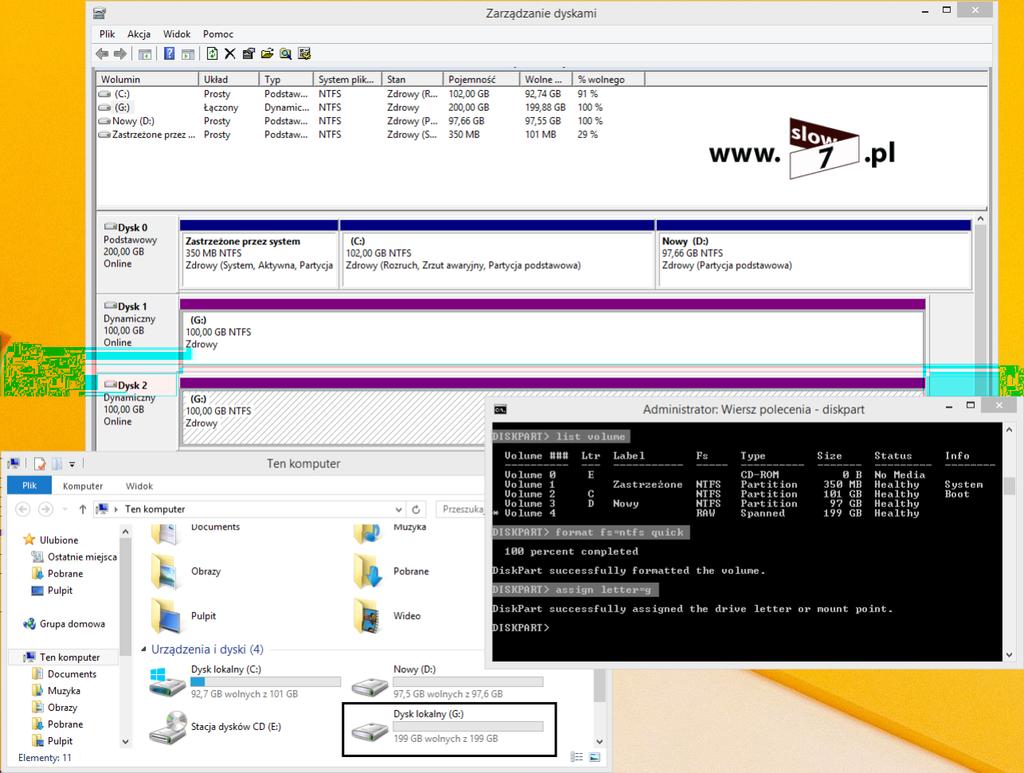
Task: Select the Dysk 2 disk label
Action: tap(137, 411)
